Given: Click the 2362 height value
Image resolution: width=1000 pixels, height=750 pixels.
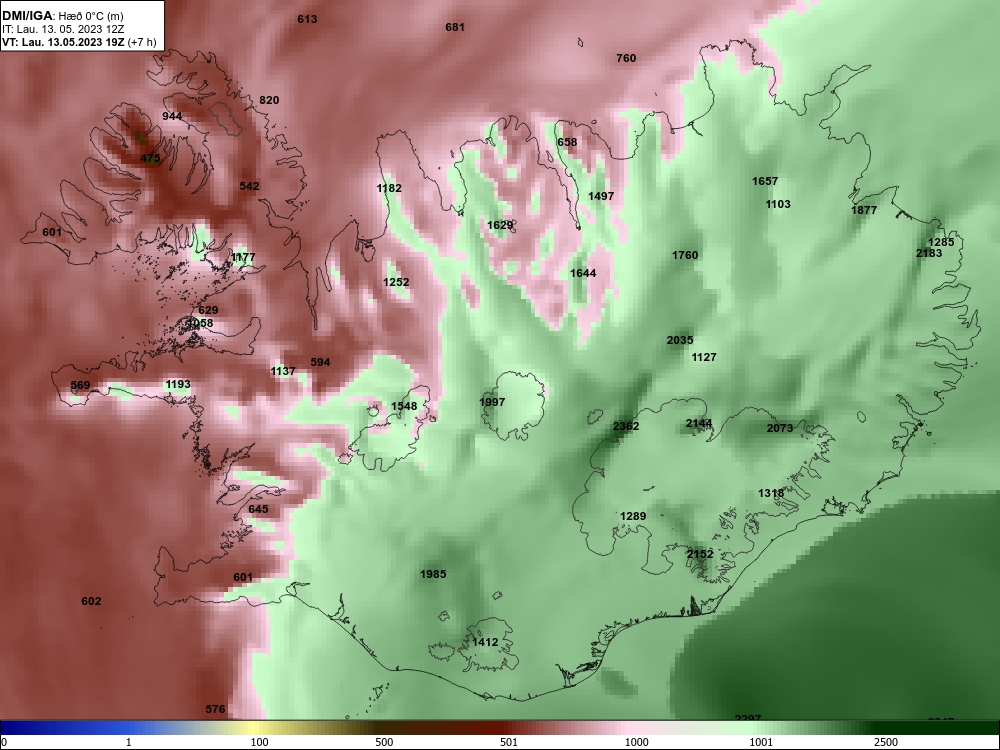Looking at the screenshot, I should pyautogui.click(x=626, y=426).
